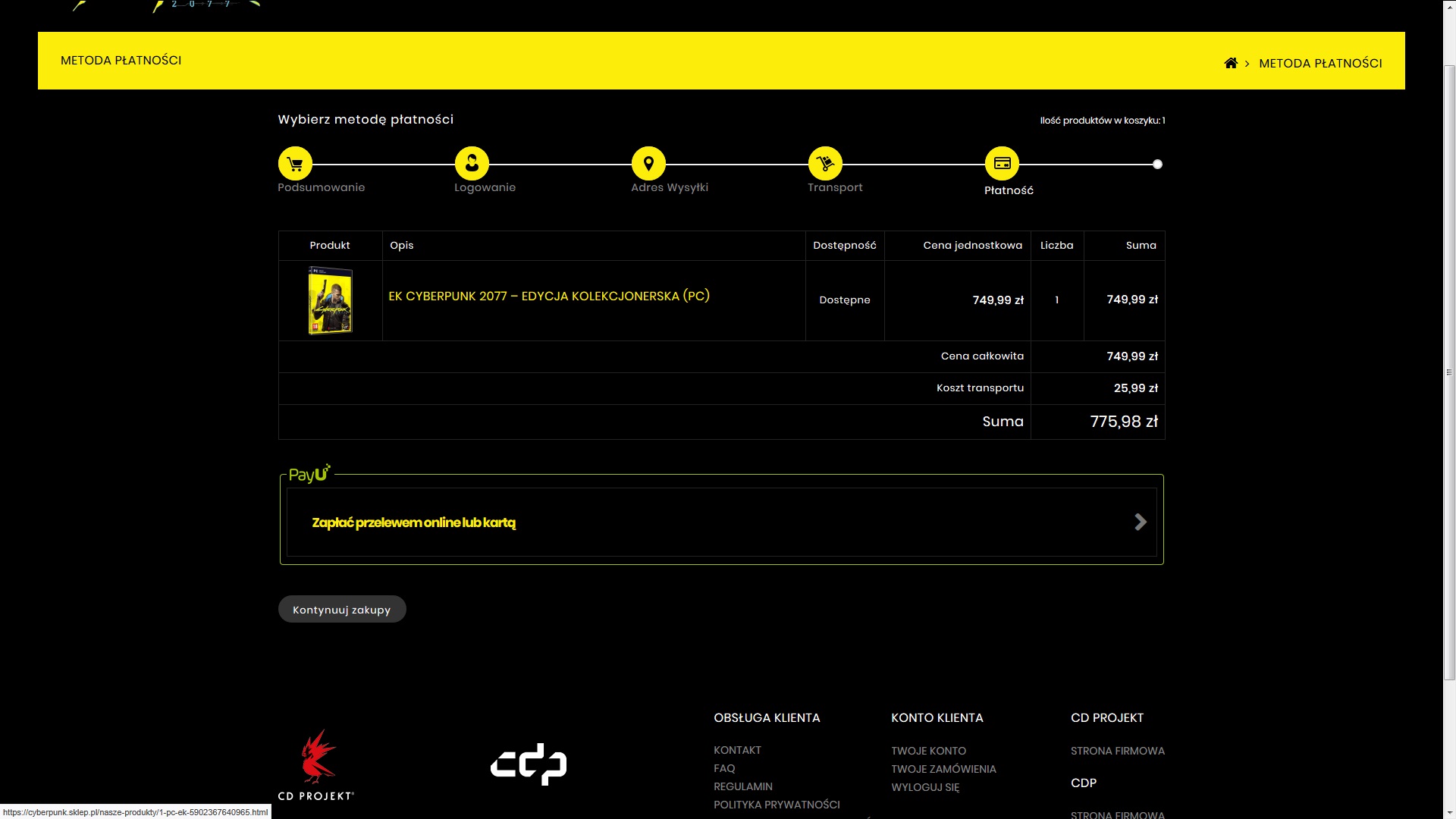
Task: Click the Adres Wysyłki step label
Action: (670, 187)
